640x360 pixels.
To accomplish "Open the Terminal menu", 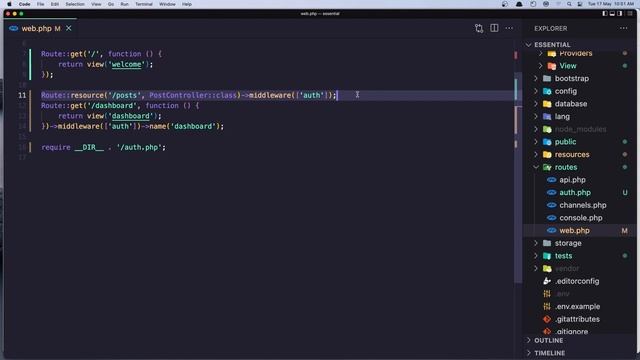I will pos(144,4).
